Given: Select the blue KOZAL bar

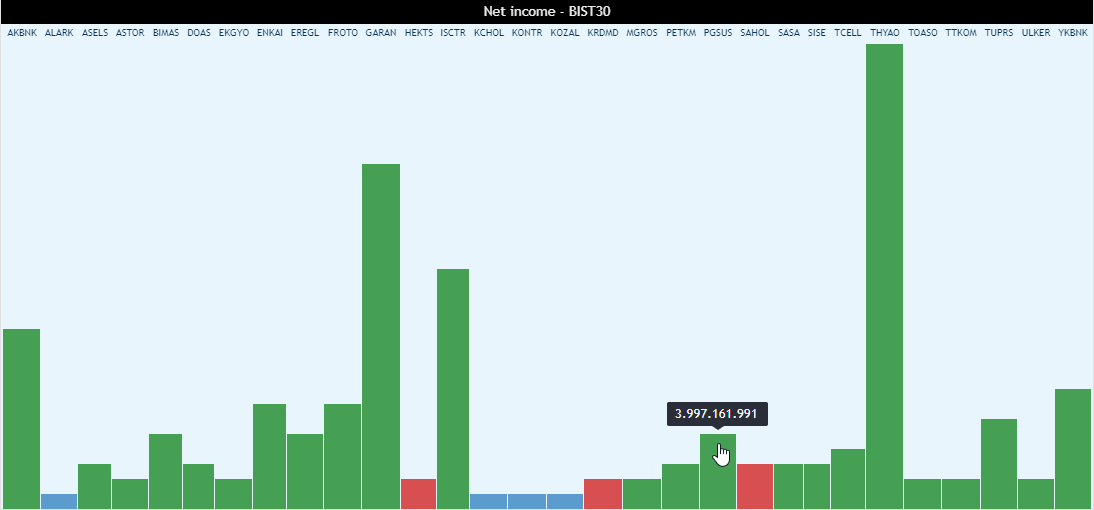Looking at the screenshot, I should click(565, 501).
